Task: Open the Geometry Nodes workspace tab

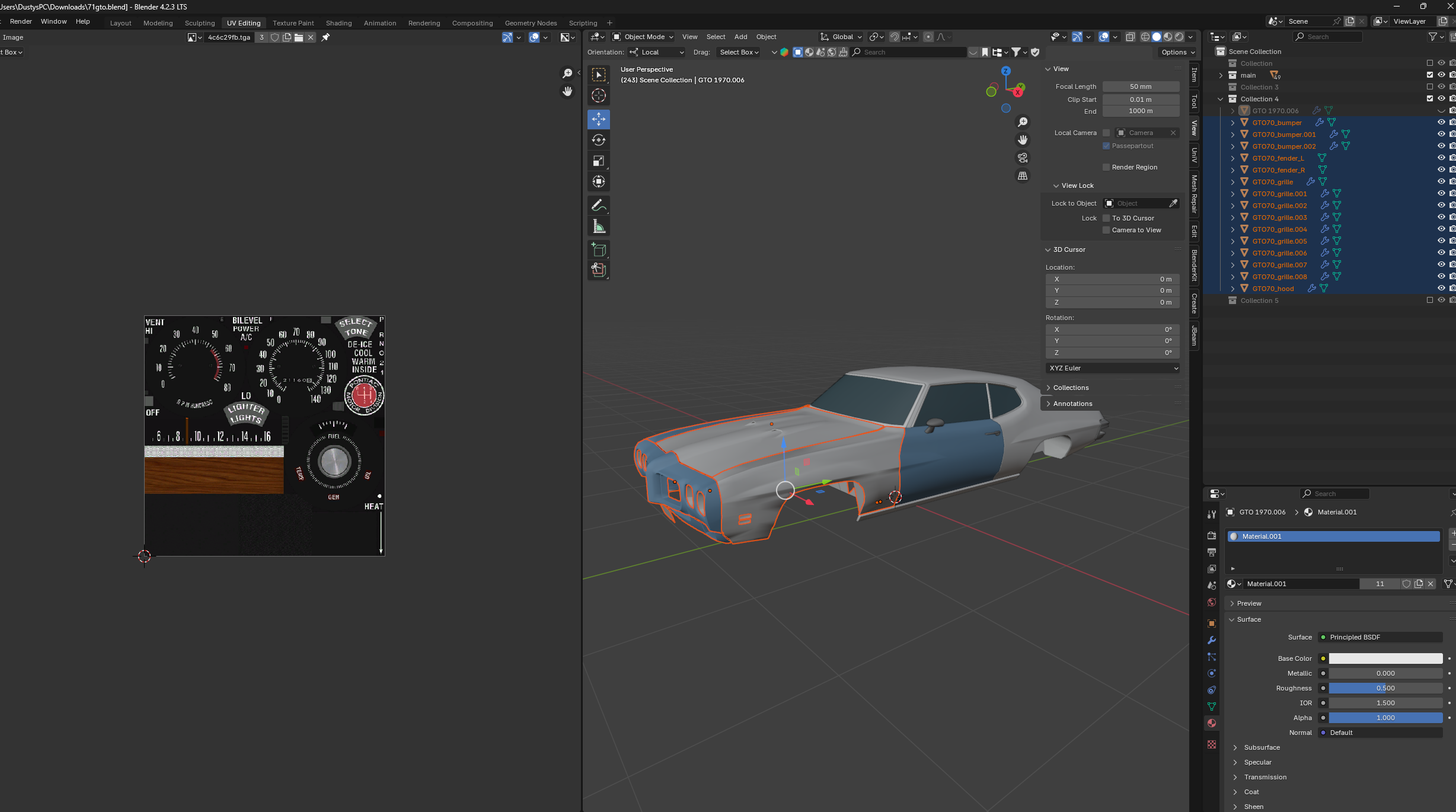Action: pyautogui.click(x=531, y=23)
